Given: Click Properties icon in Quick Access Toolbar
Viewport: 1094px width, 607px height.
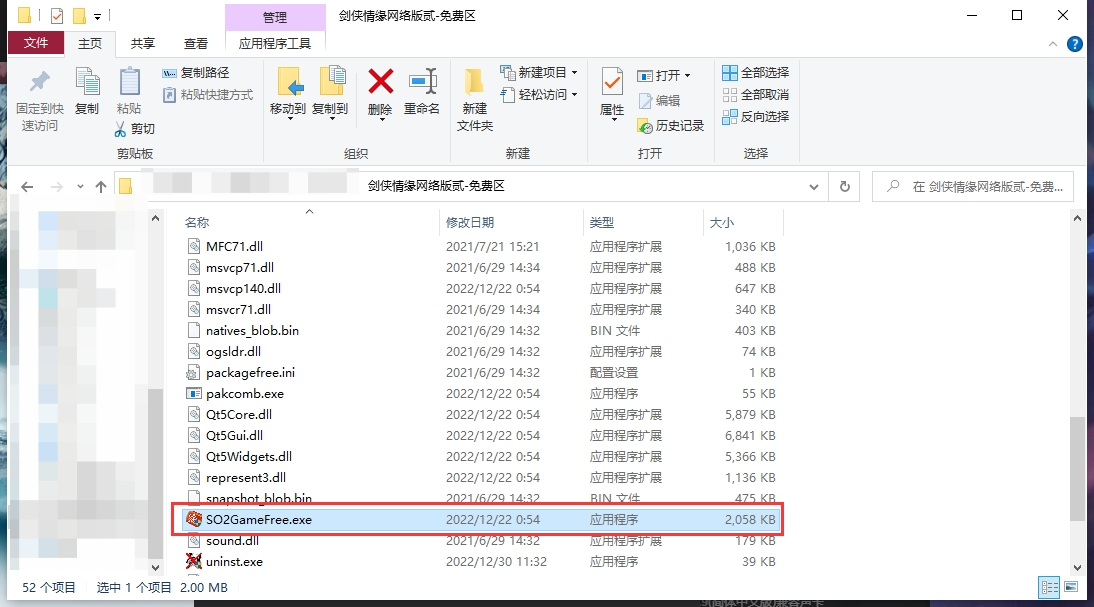Looking at the screenshot, I should 57,15.
